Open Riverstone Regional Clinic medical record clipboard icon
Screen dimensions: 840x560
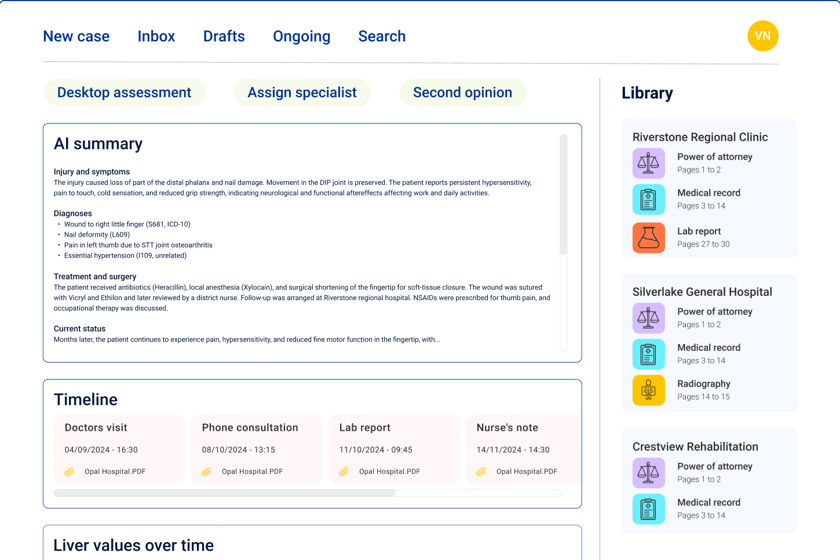pyautogui.click(x=648, y=199)
